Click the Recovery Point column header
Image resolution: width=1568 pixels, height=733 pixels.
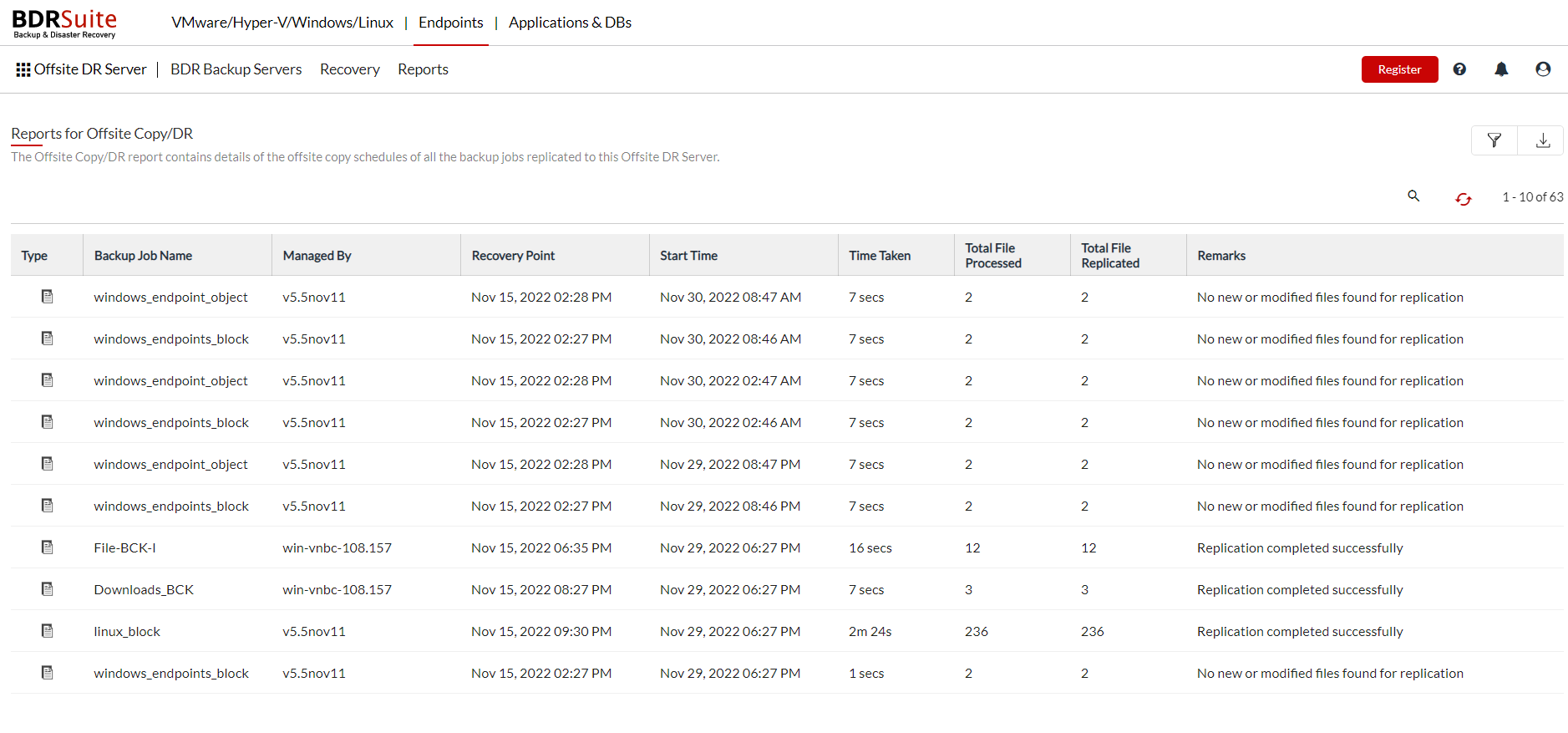(x=513, y=256)
